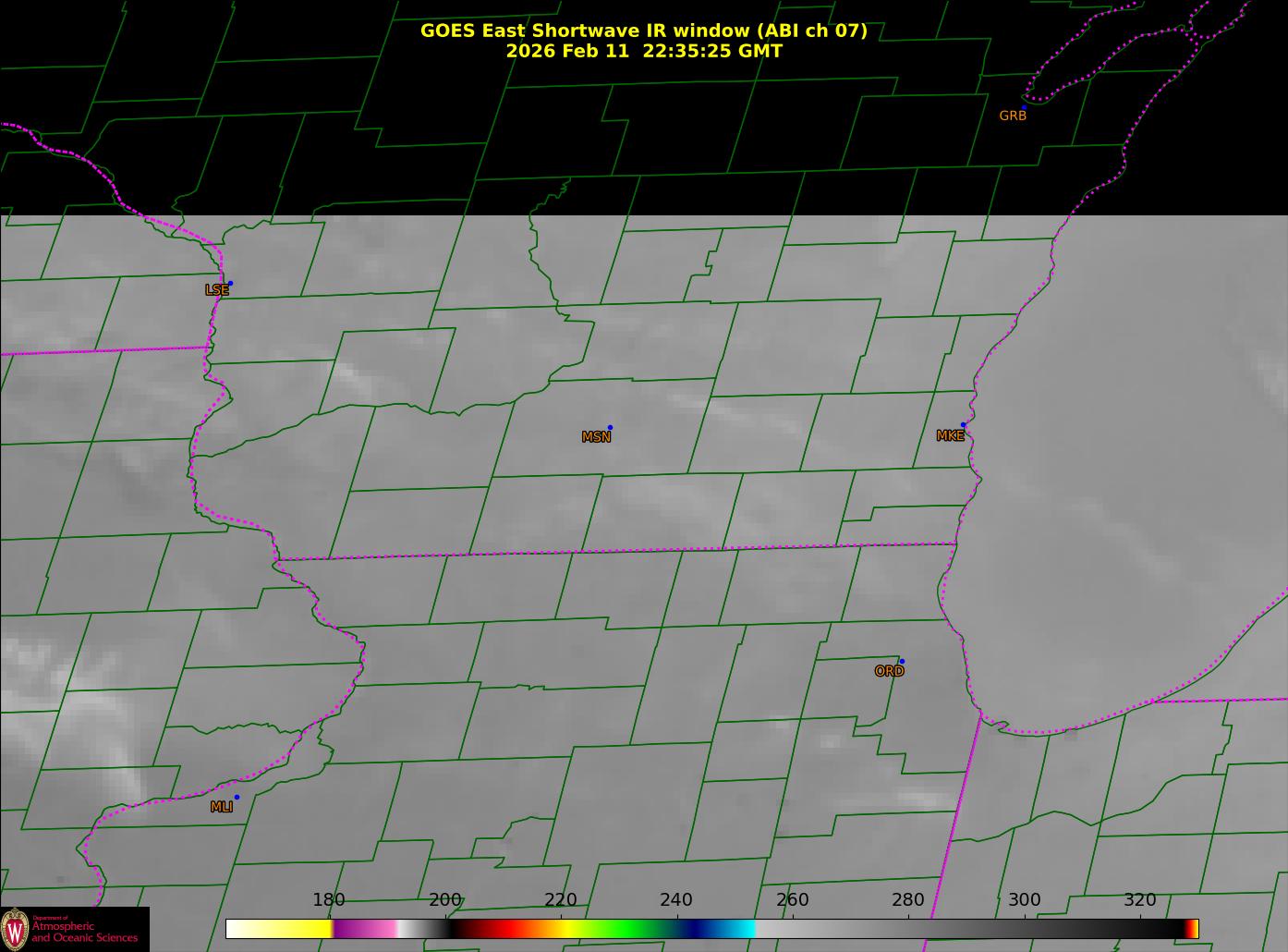Click the Atmospheric and Oceanic Sciences text
The width and height of the screenshot is (1288, 952).
84,932
